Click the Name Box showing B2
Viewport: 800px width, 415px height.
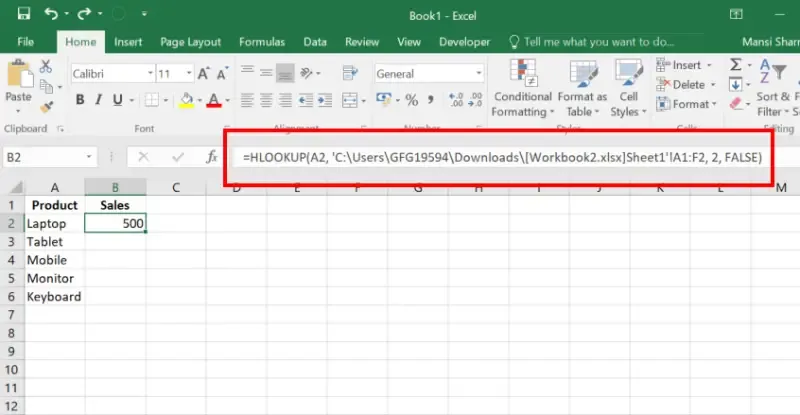[49, 157]
